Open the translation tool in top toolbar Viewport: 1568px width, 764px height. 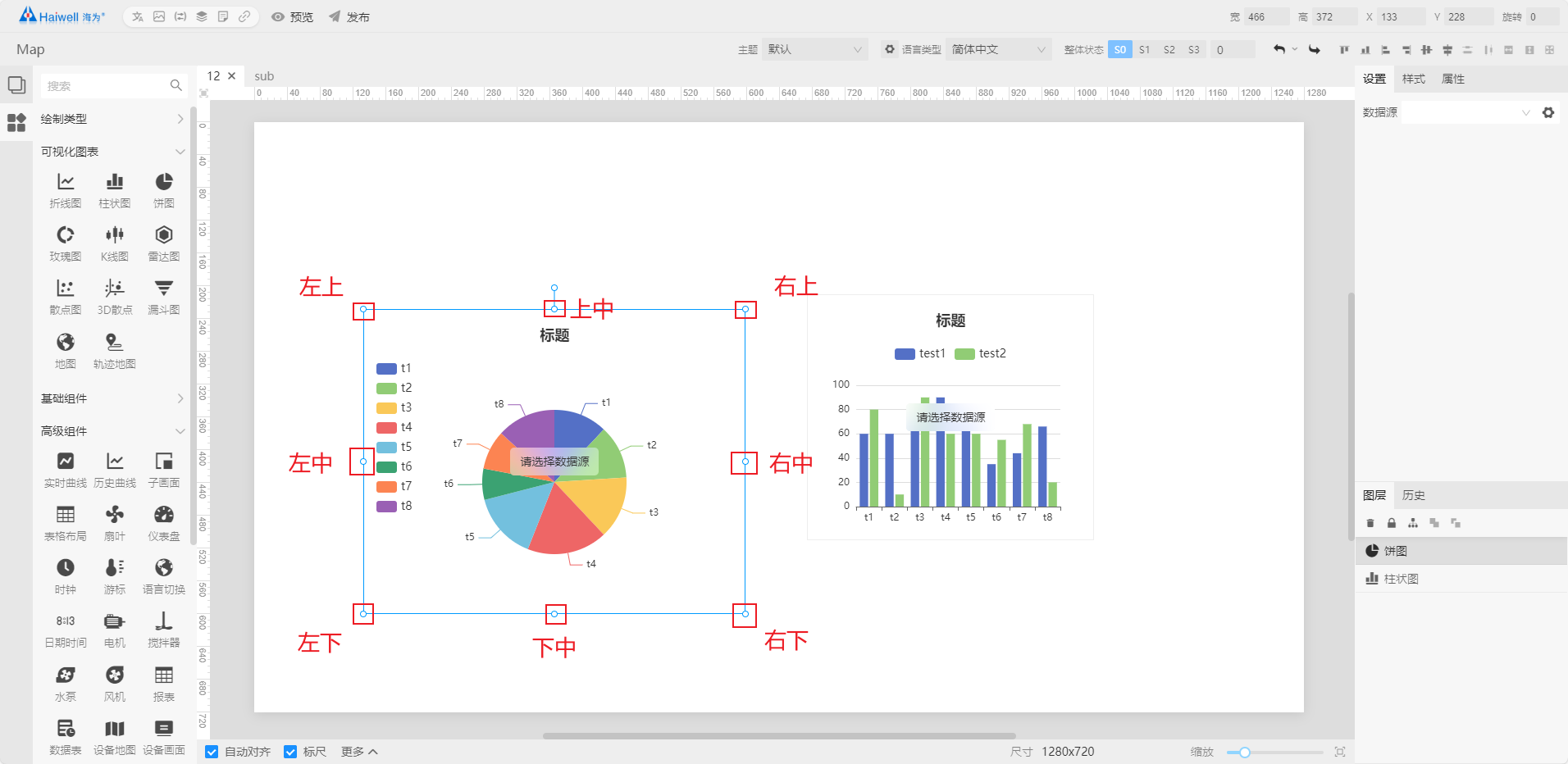tap(138, 16)
